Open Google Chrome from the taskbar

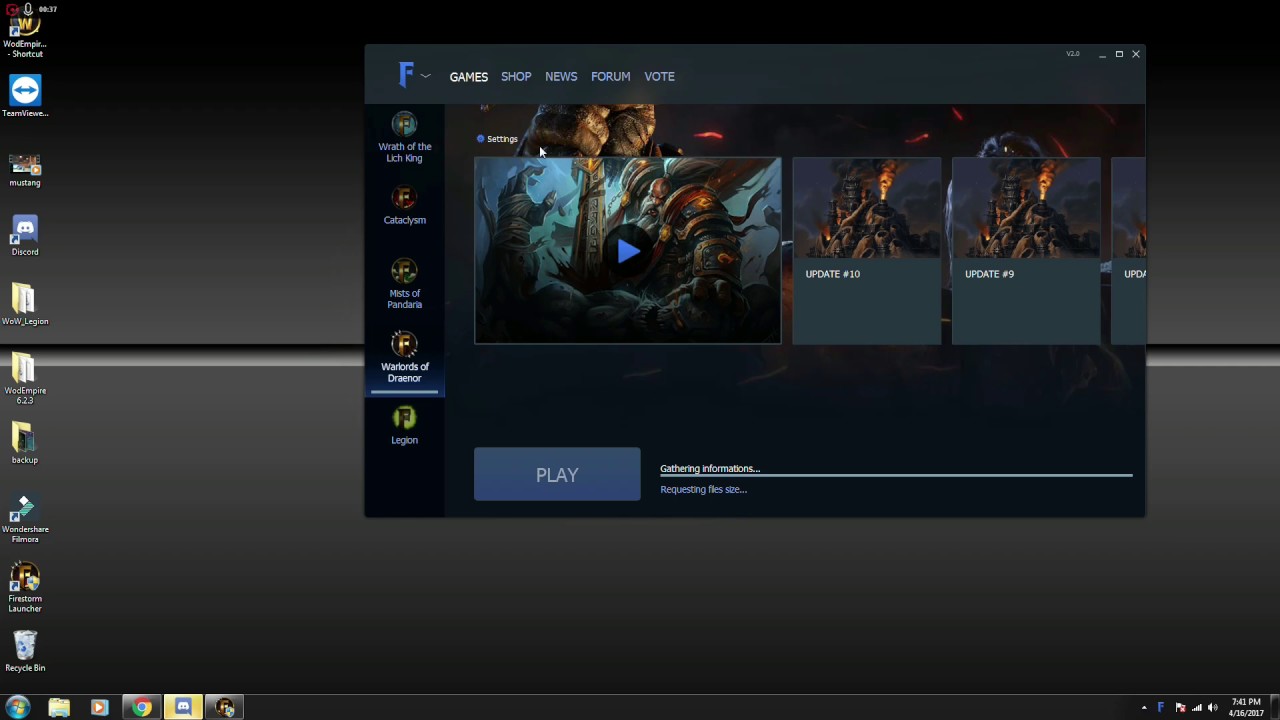pyautogui.click(x=142, y=707)
